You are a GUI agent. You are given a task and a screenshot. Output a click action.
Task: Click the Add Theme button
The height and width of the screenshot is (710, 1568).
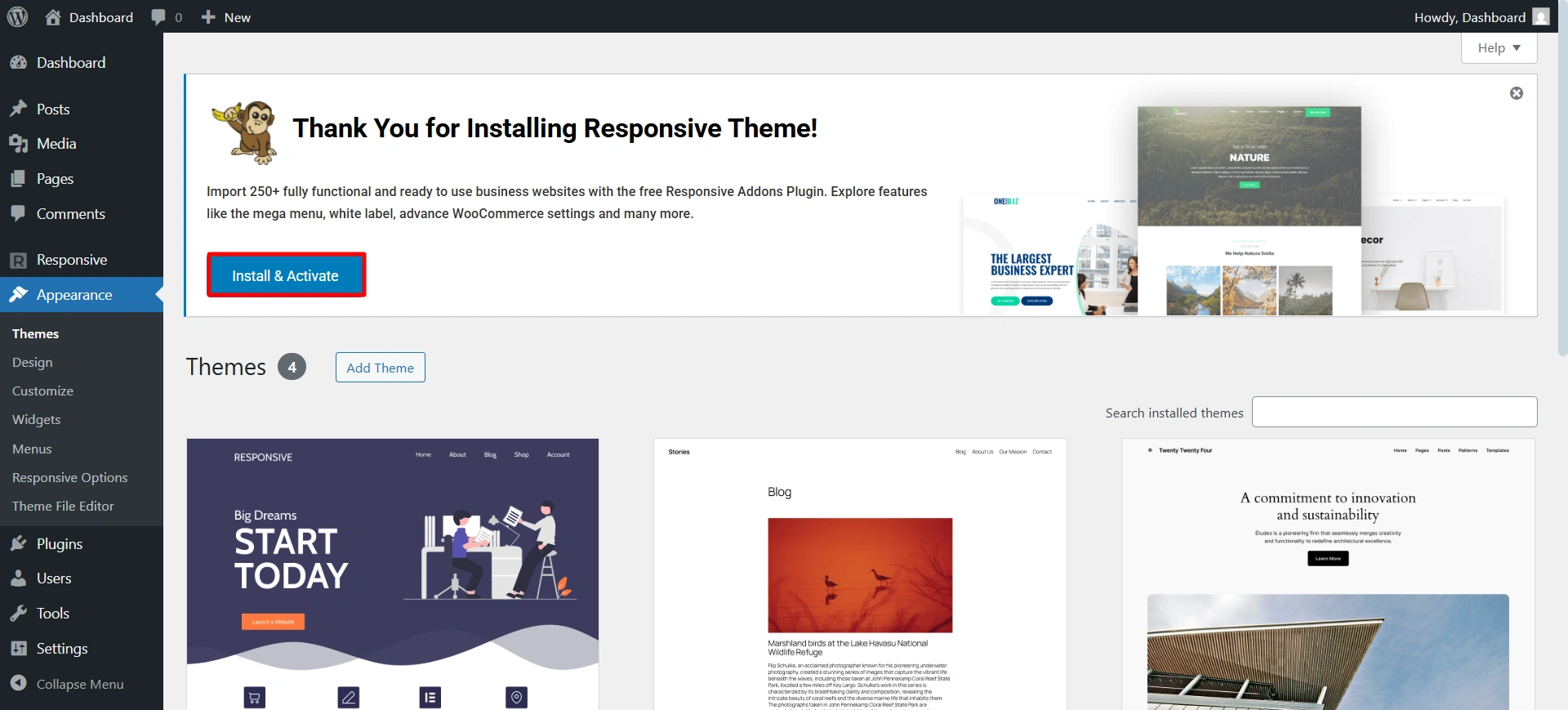381,368
